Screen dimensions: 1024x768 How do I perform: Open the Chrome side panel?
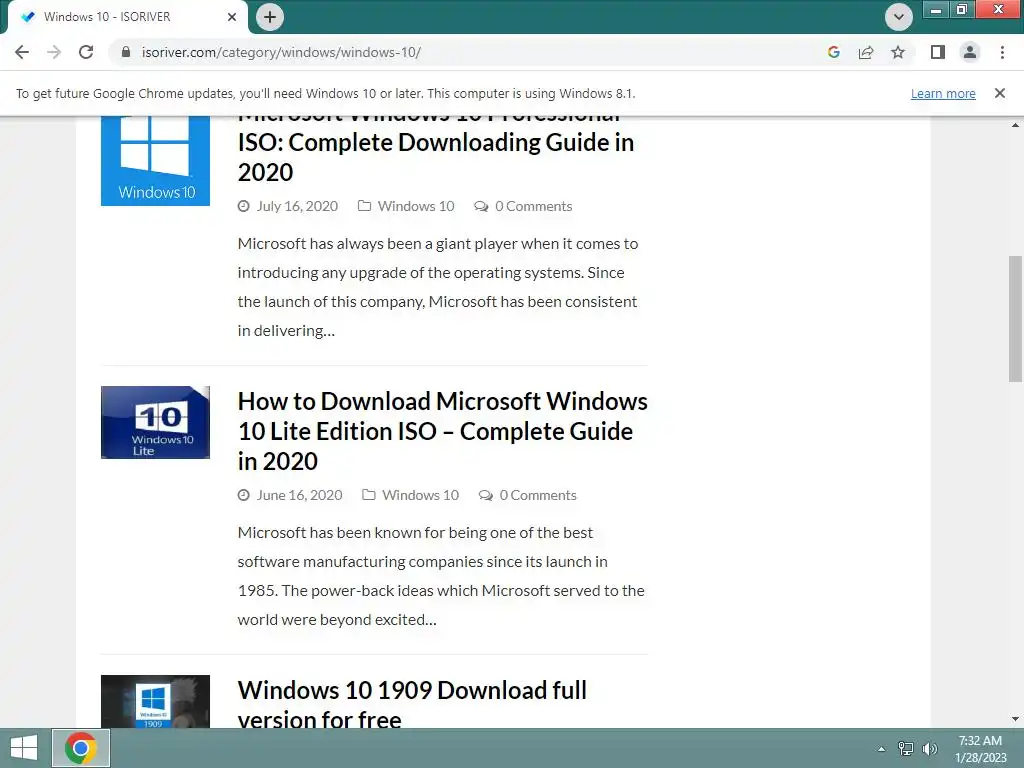(x=938, y=52)
